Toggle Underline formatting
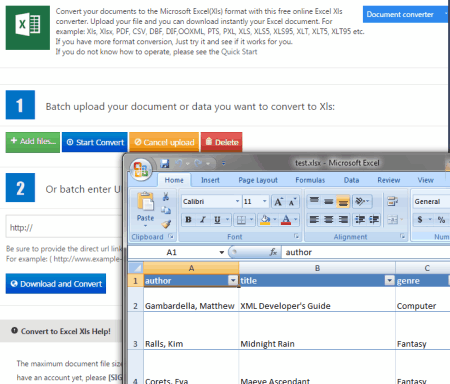Image resolution: width=450 pixels, height=384 pixels. (217, 220)
